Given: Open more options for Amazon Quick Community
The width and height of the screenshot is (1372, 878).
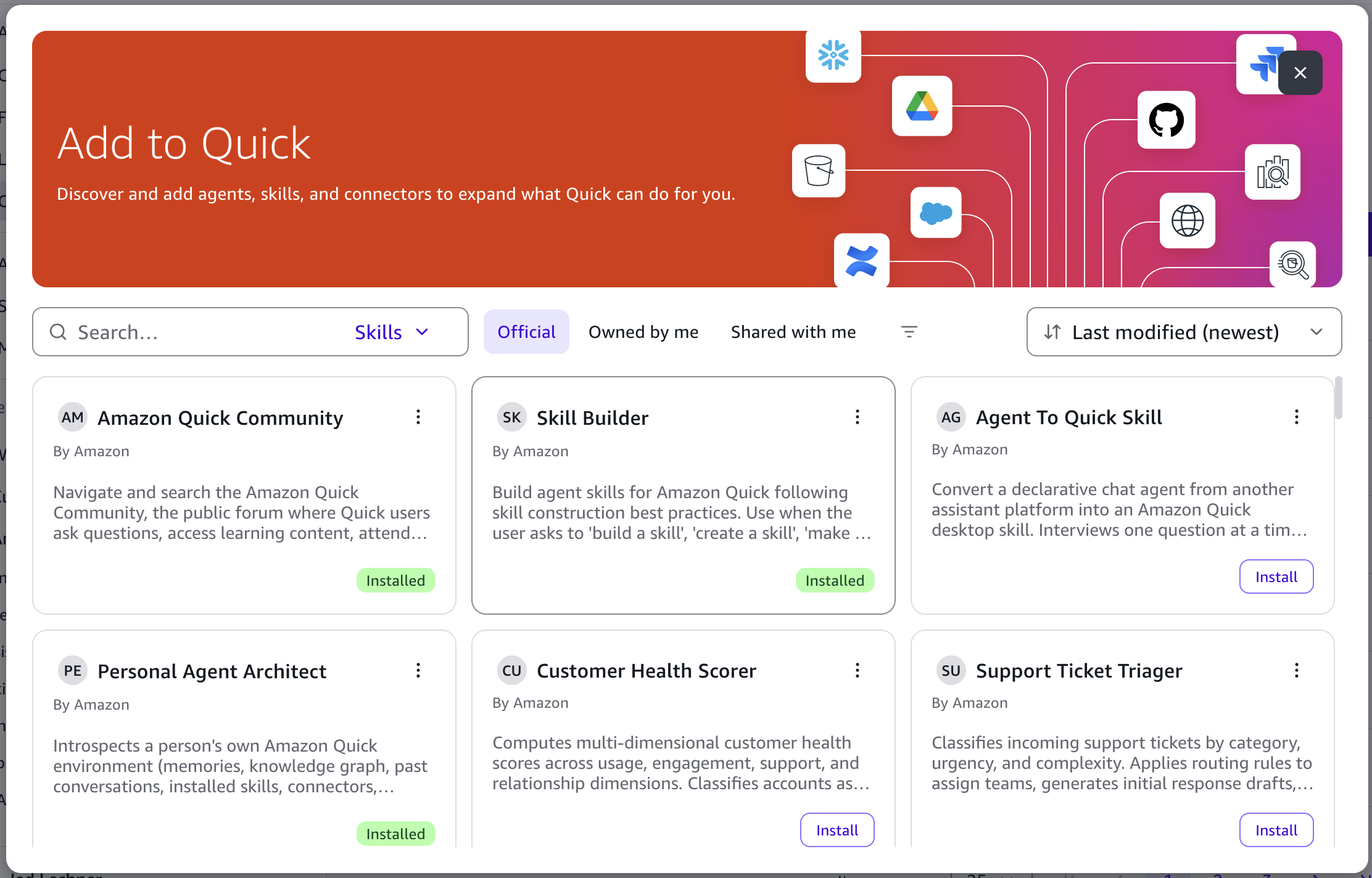Looking at the screenshot, I should click(x=418, y=417).
